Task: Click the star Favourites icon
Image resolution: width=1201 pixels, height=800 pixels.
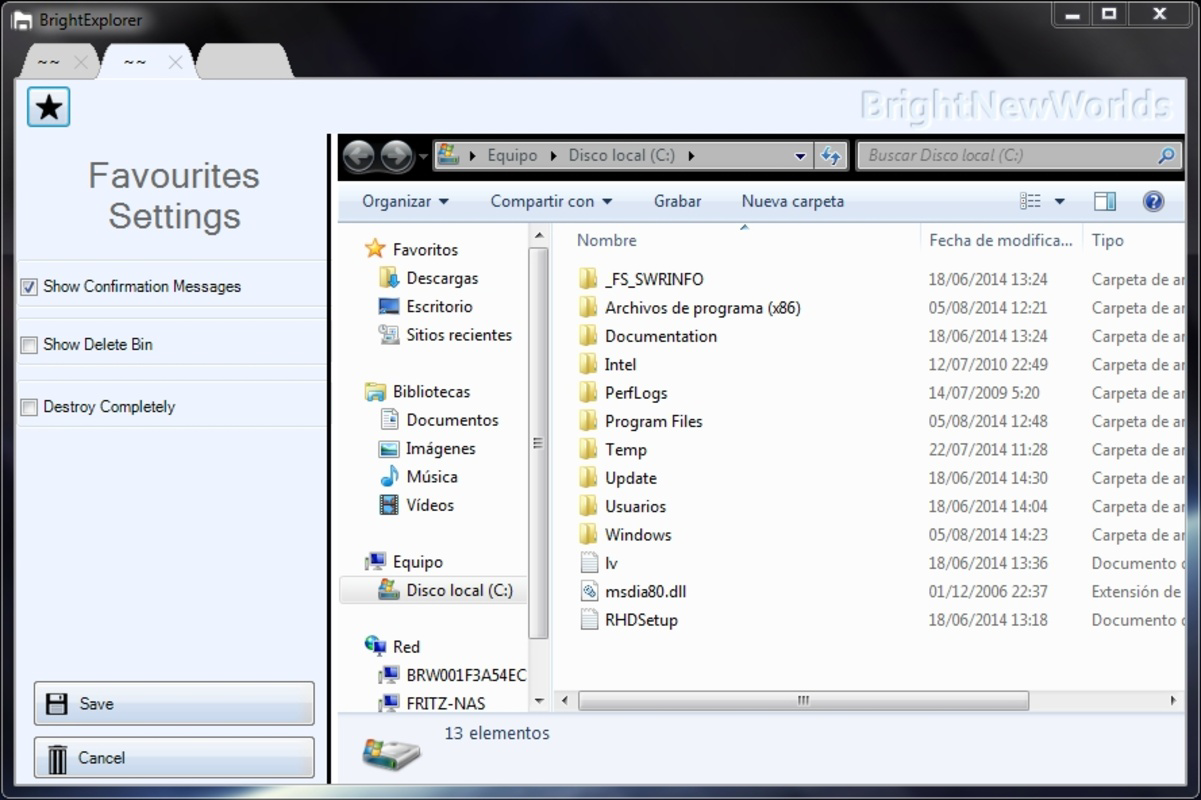Action: (x=48, y=106)
